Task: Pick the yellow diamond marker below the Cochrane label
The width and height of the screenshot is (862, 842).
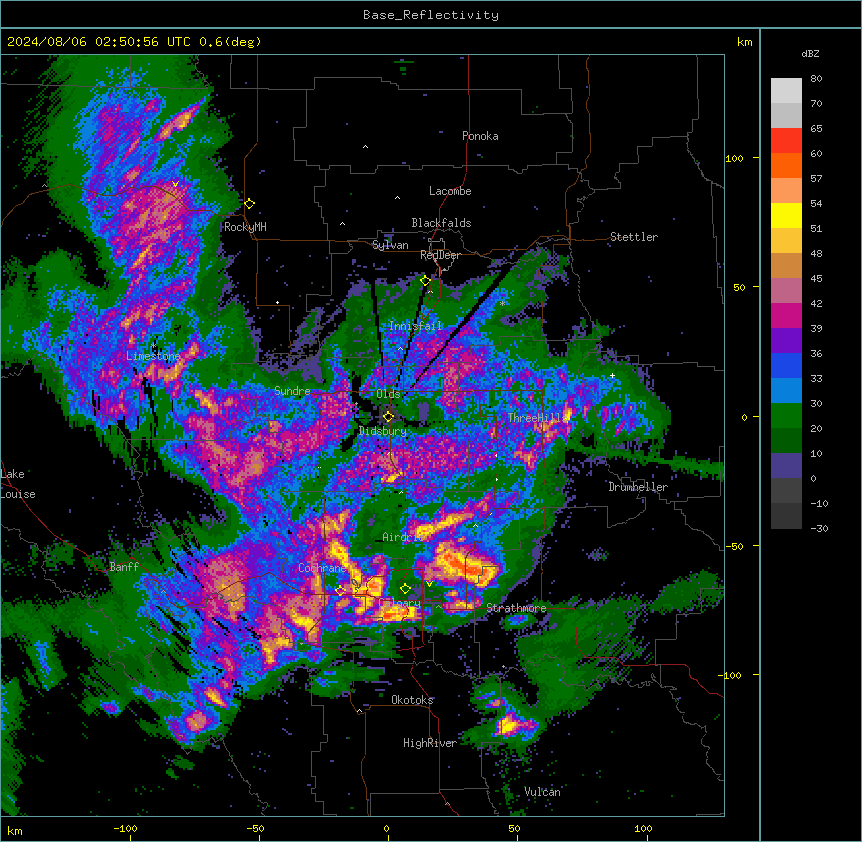Action: 340,590
